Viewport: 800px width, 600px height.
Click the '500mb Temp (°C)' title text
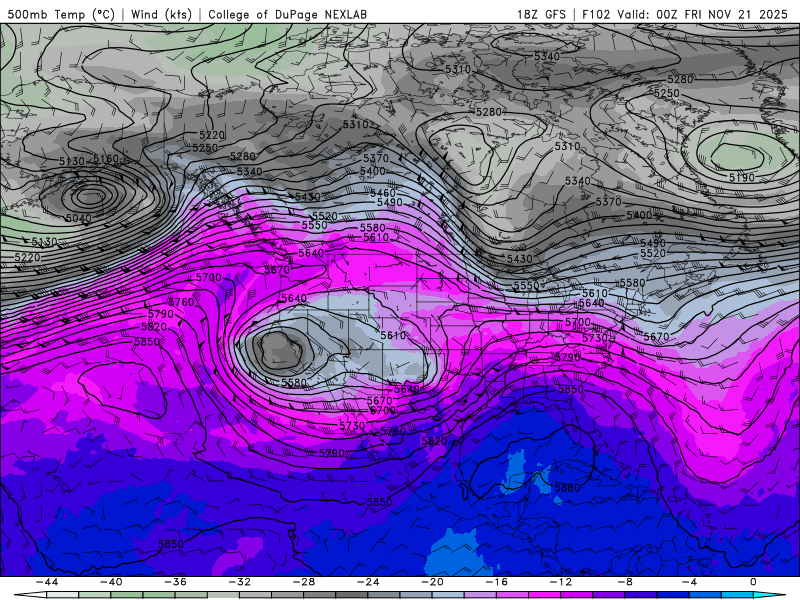point(61,14)
